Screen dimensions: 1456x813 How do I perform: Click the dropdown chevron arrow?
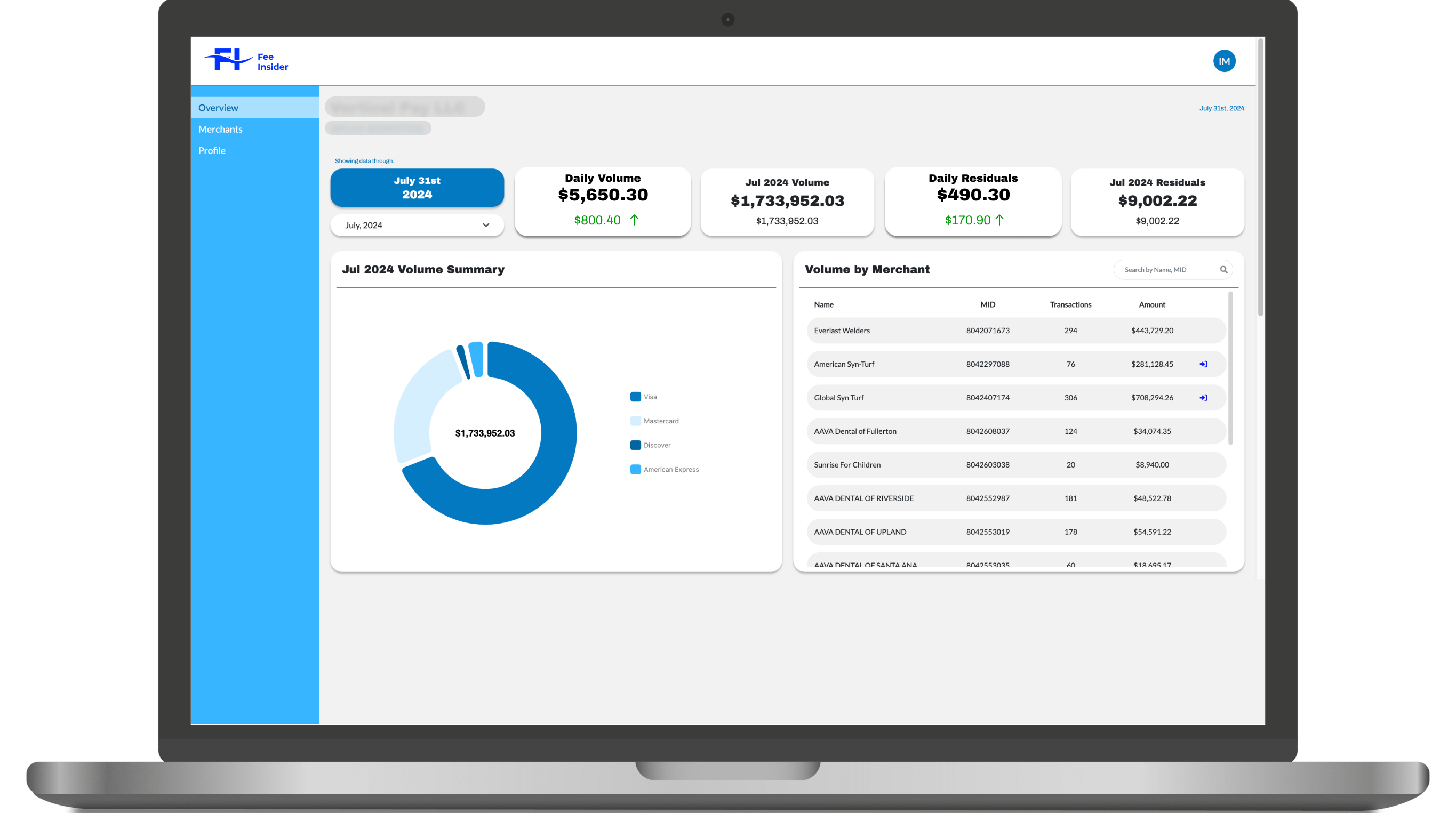coord(485,225)
